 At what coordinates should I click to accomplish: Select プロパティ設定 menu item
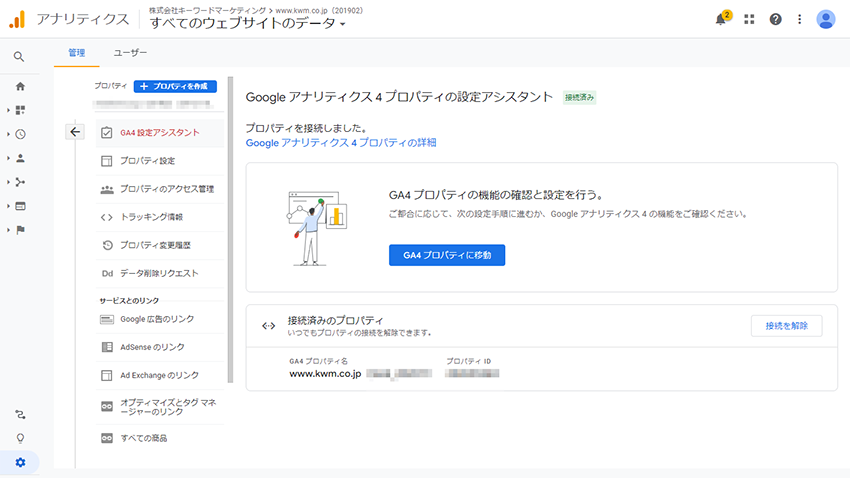(159, 161)
